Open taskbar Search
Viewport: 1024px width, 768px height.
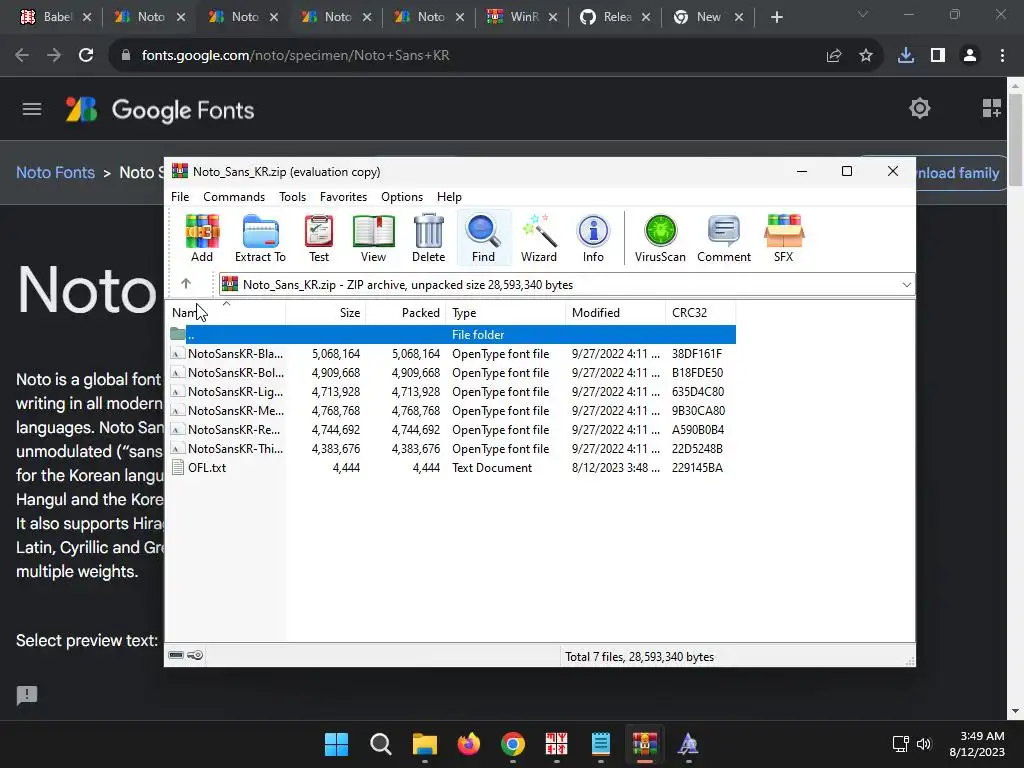(381, 744)
